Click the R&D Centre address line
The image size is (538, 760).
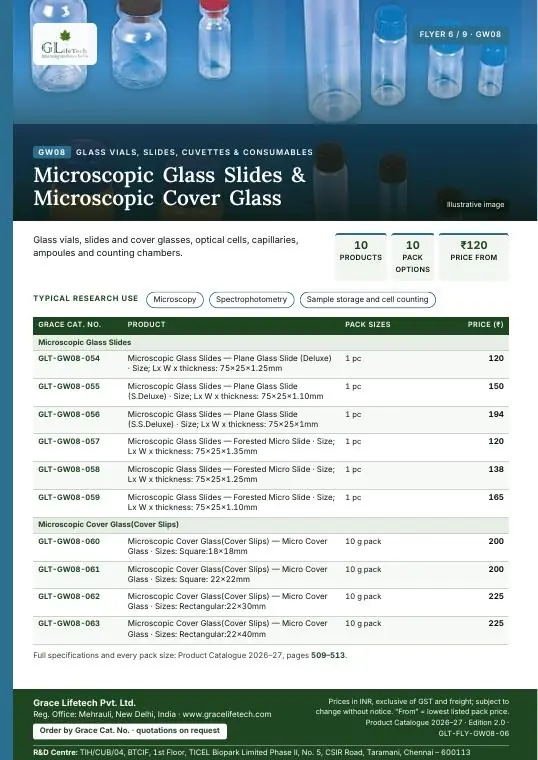pyautogui.click(x=252, y=752)
